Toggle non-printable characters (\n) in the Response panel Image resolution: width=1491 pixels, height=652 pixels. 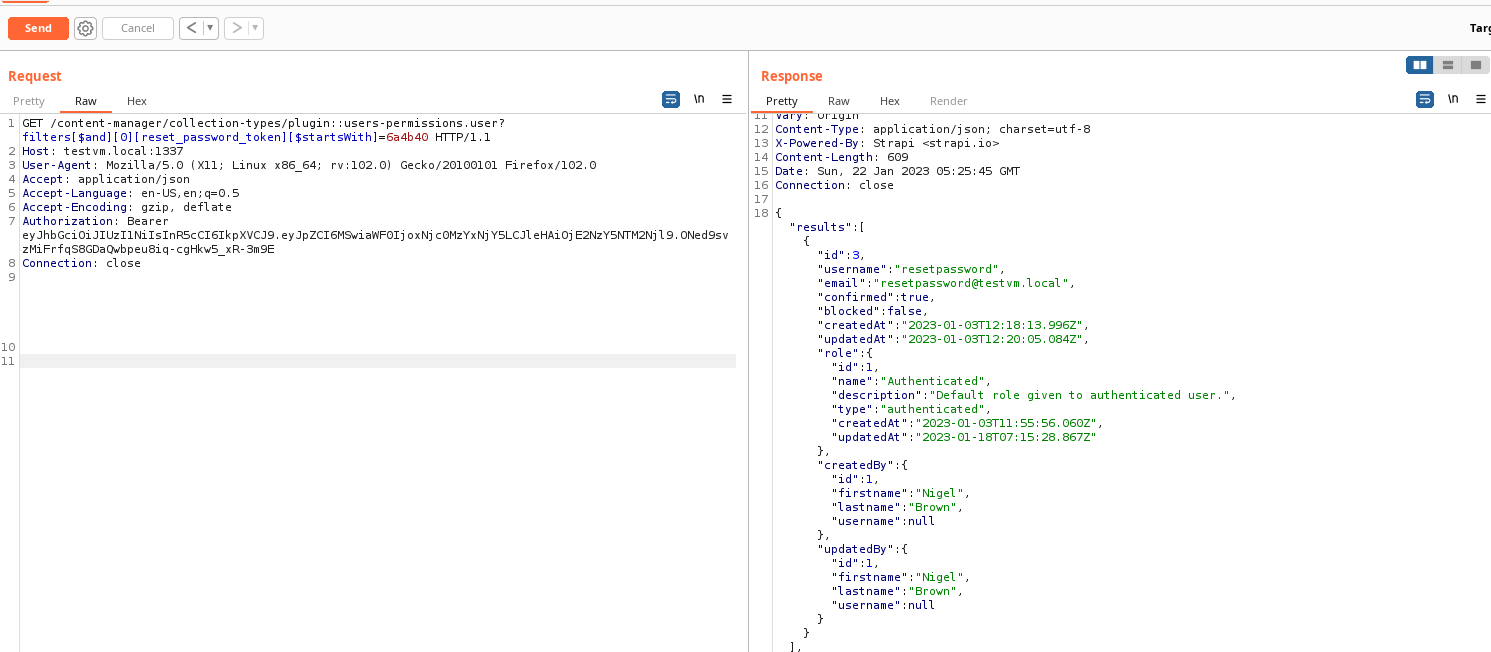pyautogui.click(x=1453, y=99)
